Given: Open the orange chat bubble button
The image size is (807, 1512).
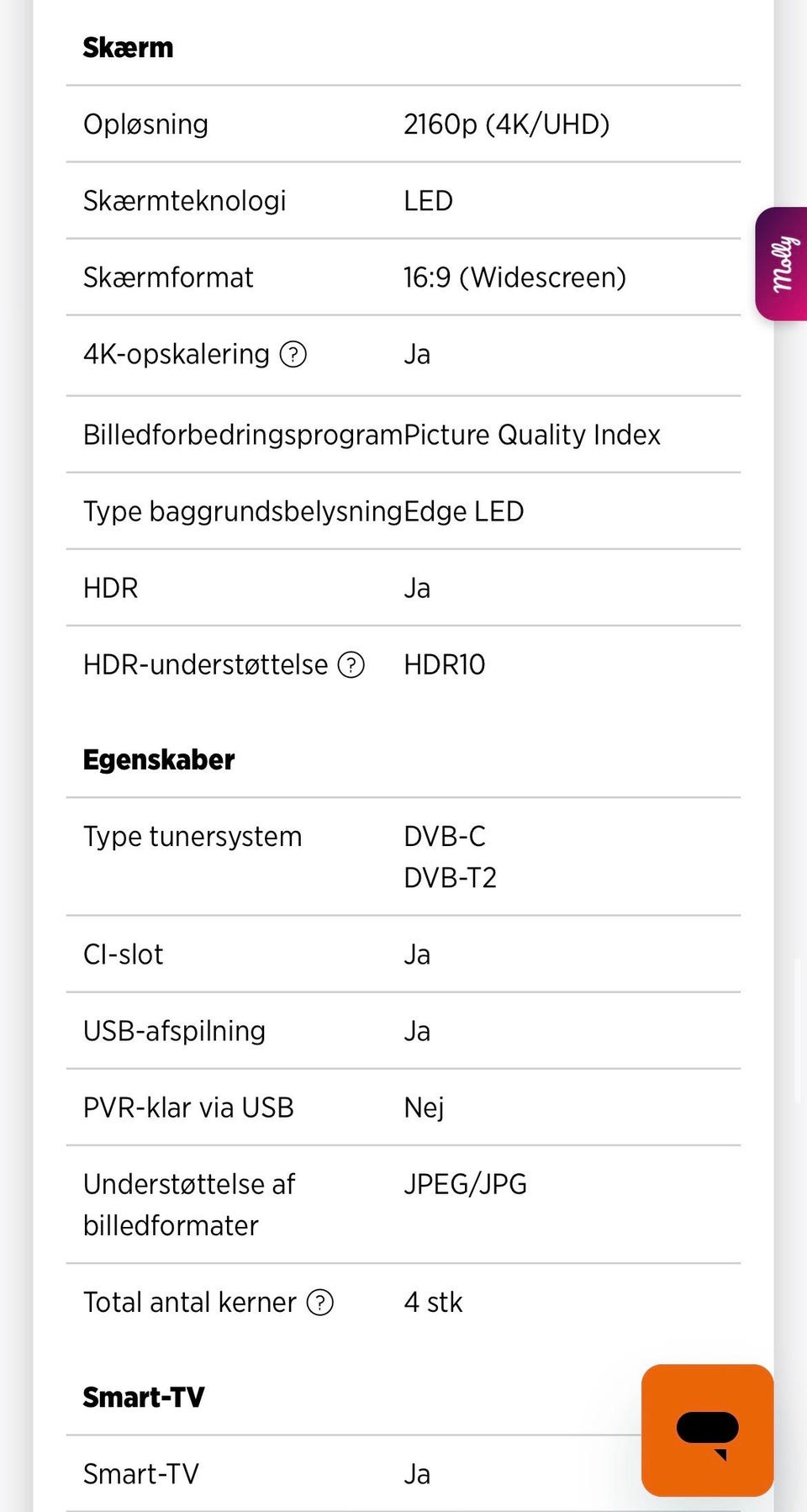Looking at the screenshot, I should pyautogui.click(x=707, y=1430).
